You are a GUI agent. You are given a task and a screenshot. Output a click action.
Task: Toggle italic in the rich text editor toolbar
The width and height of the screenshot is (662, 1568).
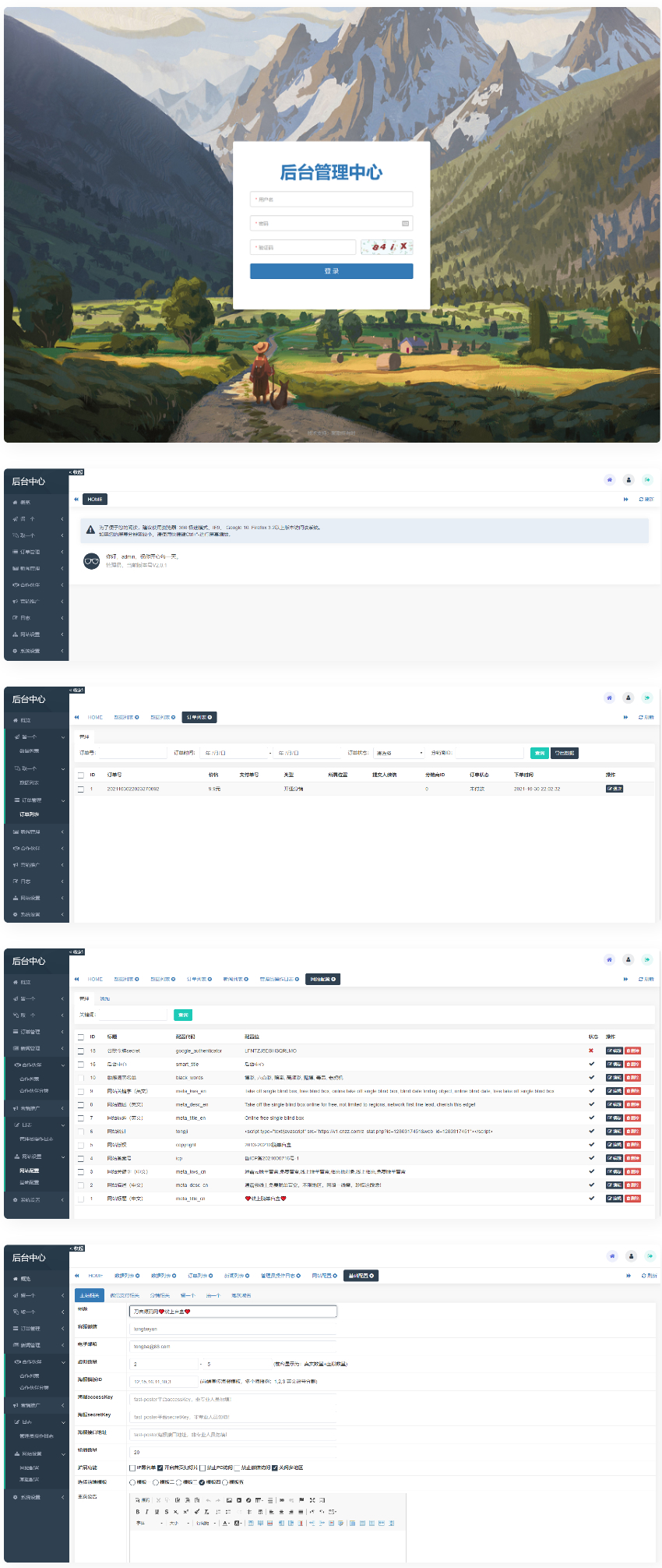click(146, 1511)
